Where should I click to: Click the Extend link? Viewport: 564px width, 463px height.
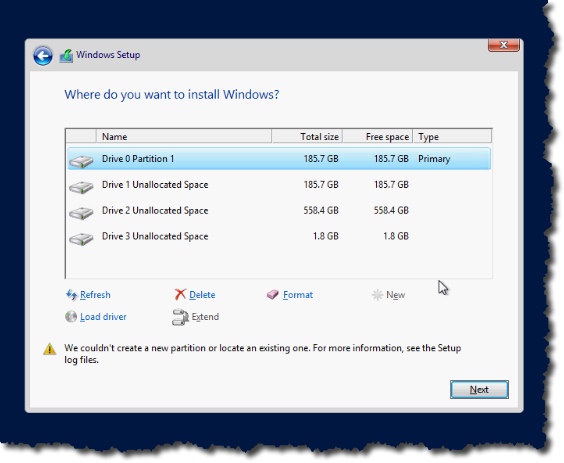205,317
